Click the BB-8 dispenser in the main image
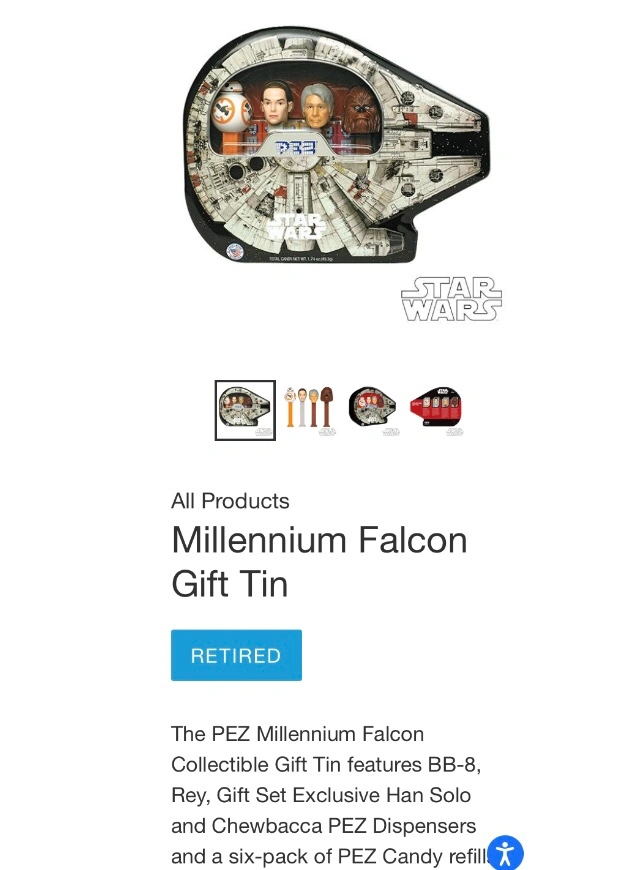Image resolution: width=620 pixels, height=870 pixels. tap(231, 115)
